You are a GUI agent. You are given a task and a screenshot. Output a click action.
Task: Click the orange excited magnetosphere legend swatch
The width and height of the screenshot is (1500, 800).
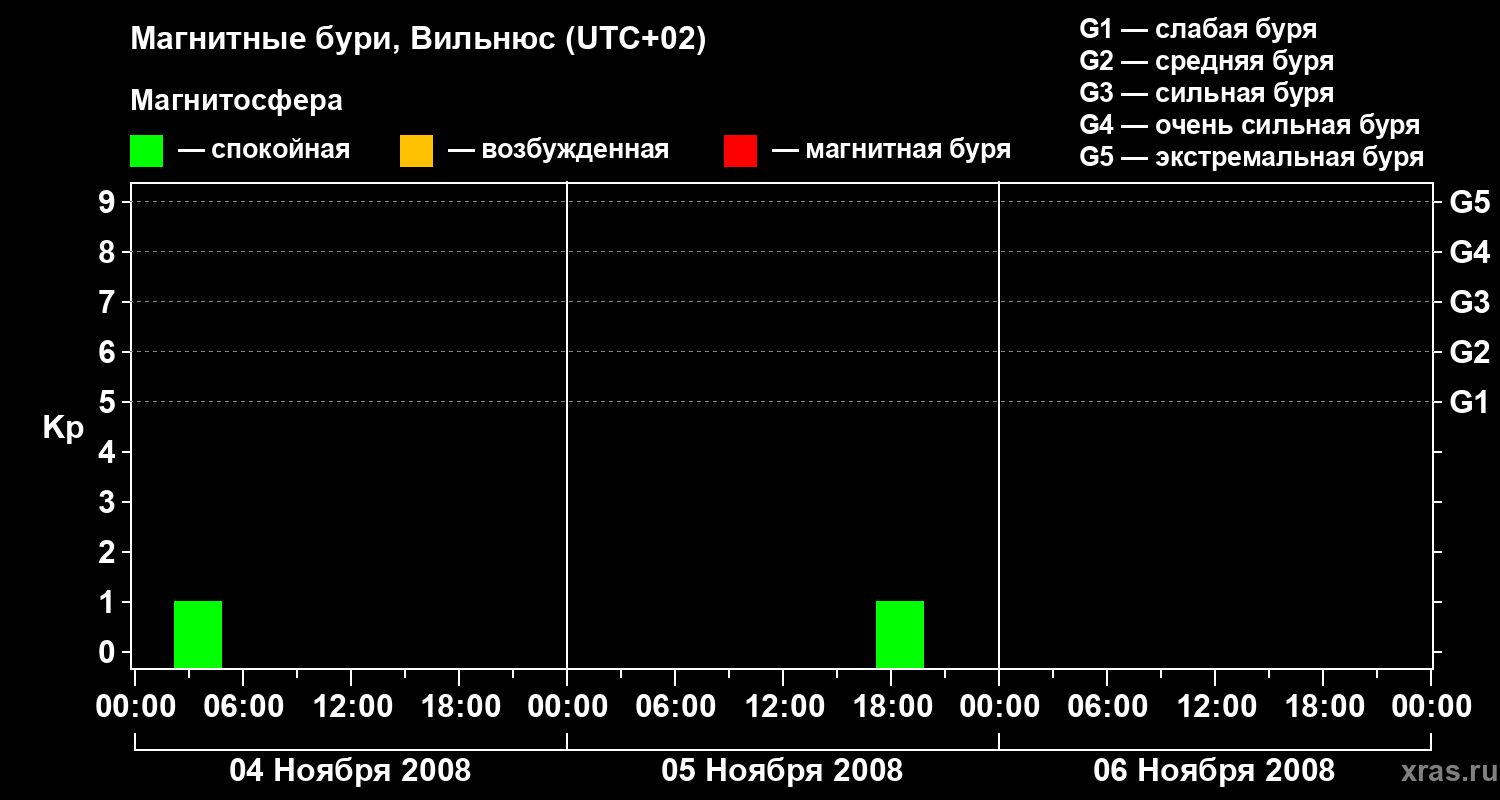point(416,151)
